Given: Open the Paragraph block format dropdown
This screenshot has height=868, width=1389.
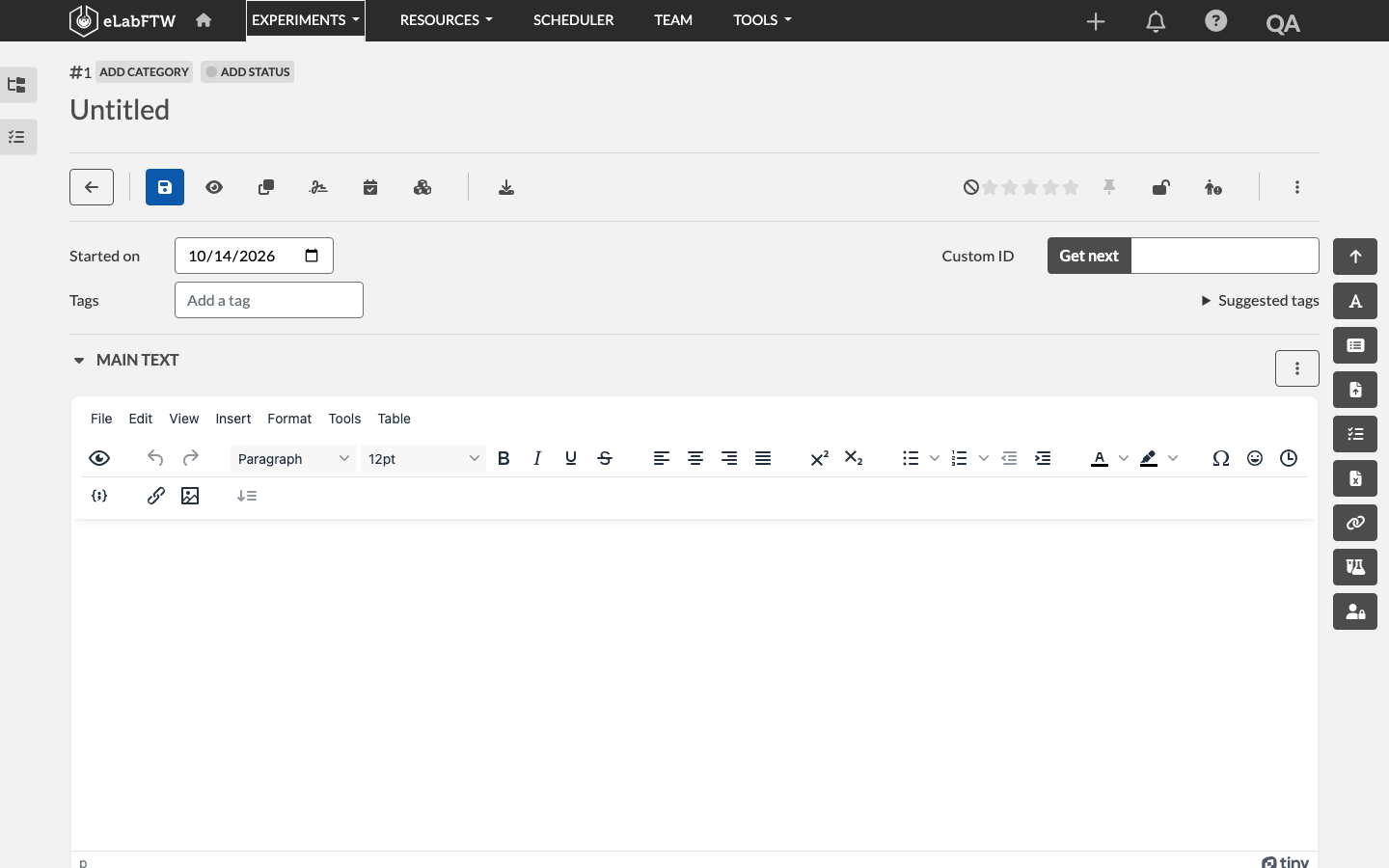Looking at the screenshot, I should click(x=293, y=458).
